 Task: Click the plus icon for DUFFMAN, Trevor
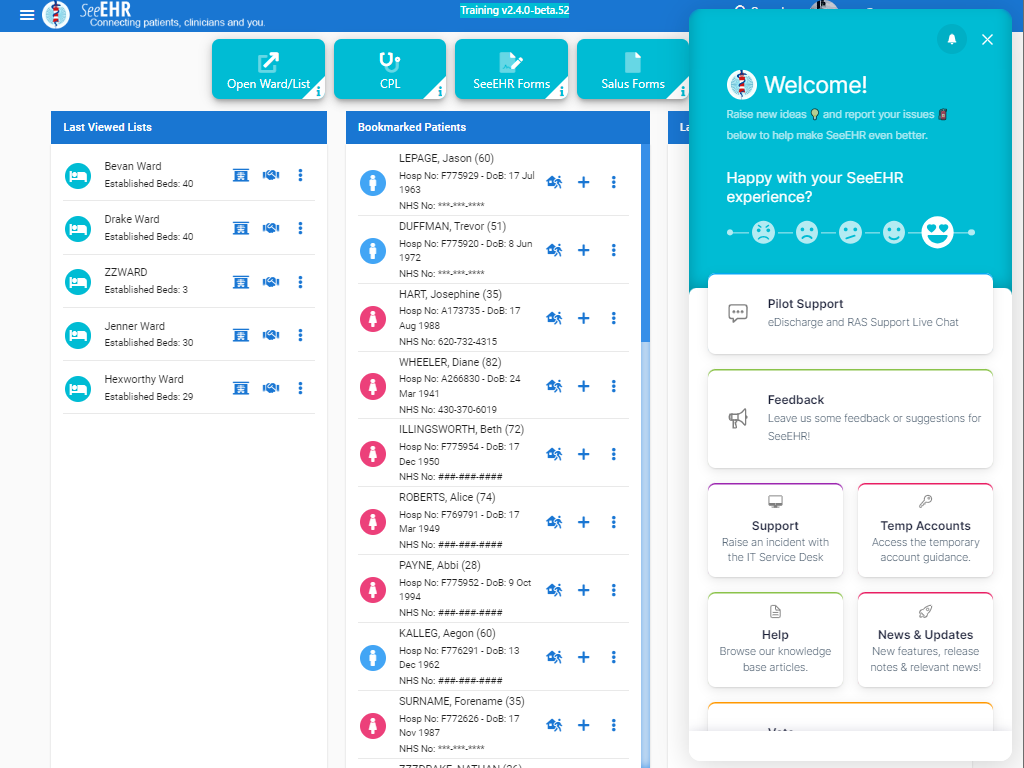click(x=584, y=250)
